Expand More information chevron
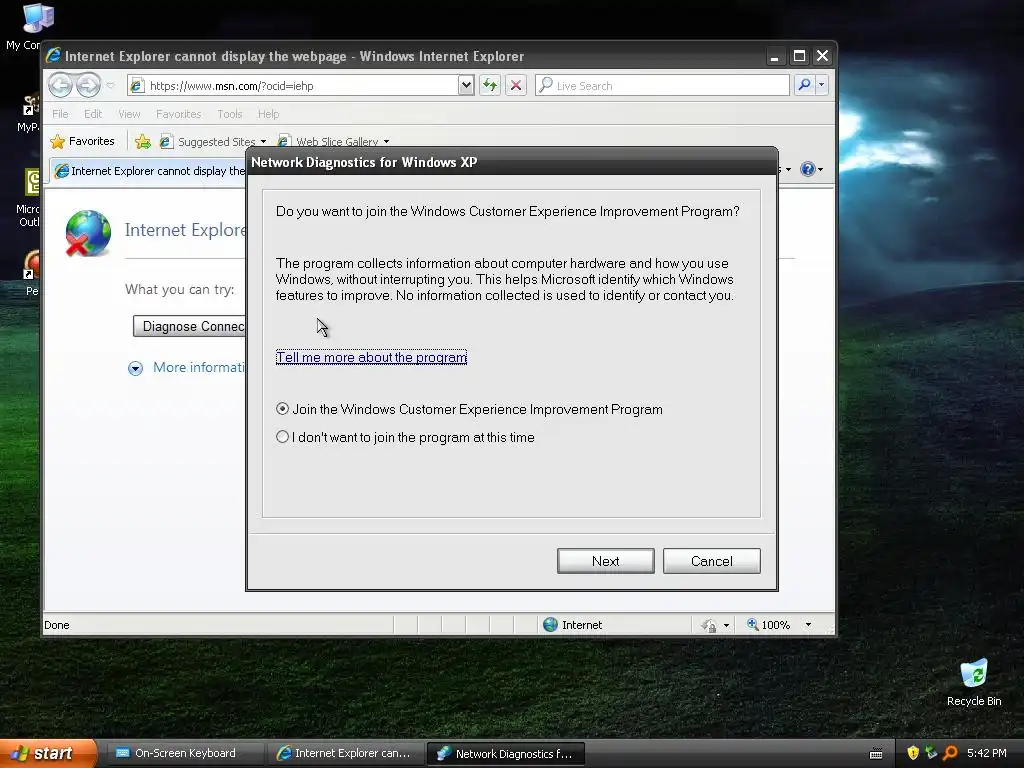Screen dimensions: 1024x768 [135, 368]
